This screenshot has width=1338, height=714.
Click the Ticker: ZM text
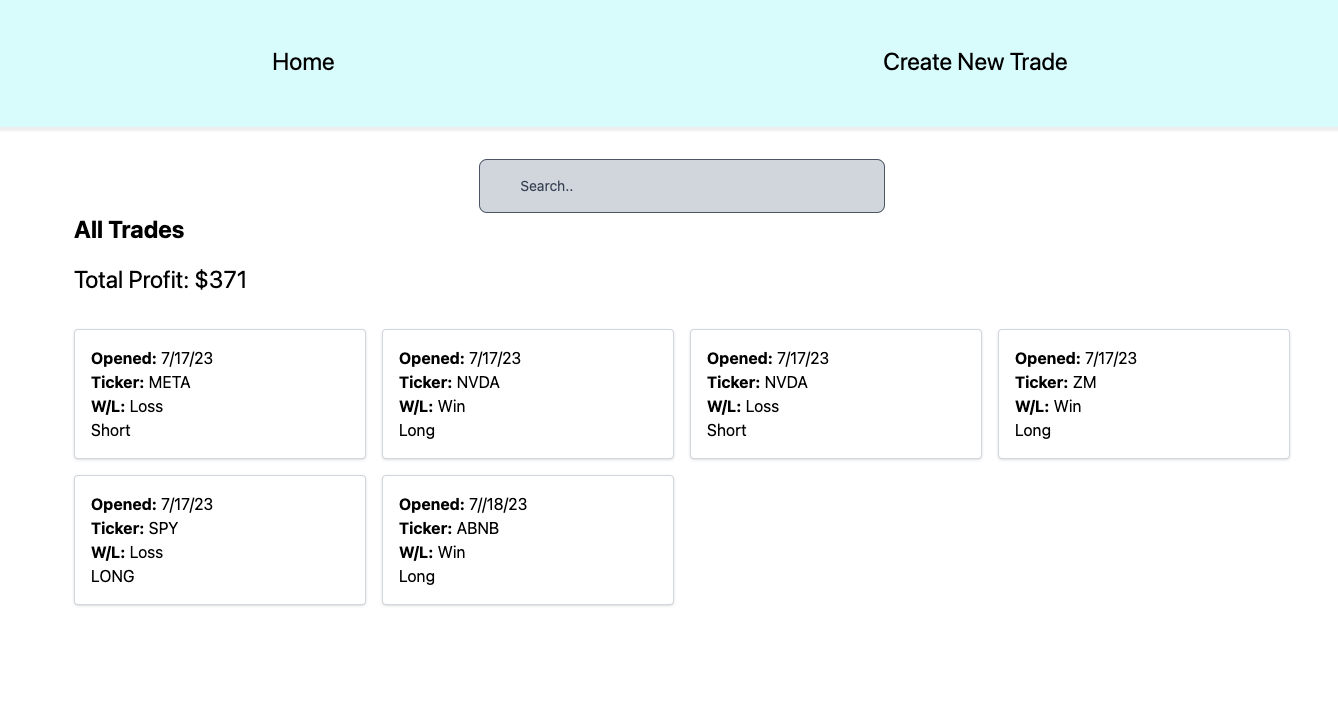(x=1056, y=382)
